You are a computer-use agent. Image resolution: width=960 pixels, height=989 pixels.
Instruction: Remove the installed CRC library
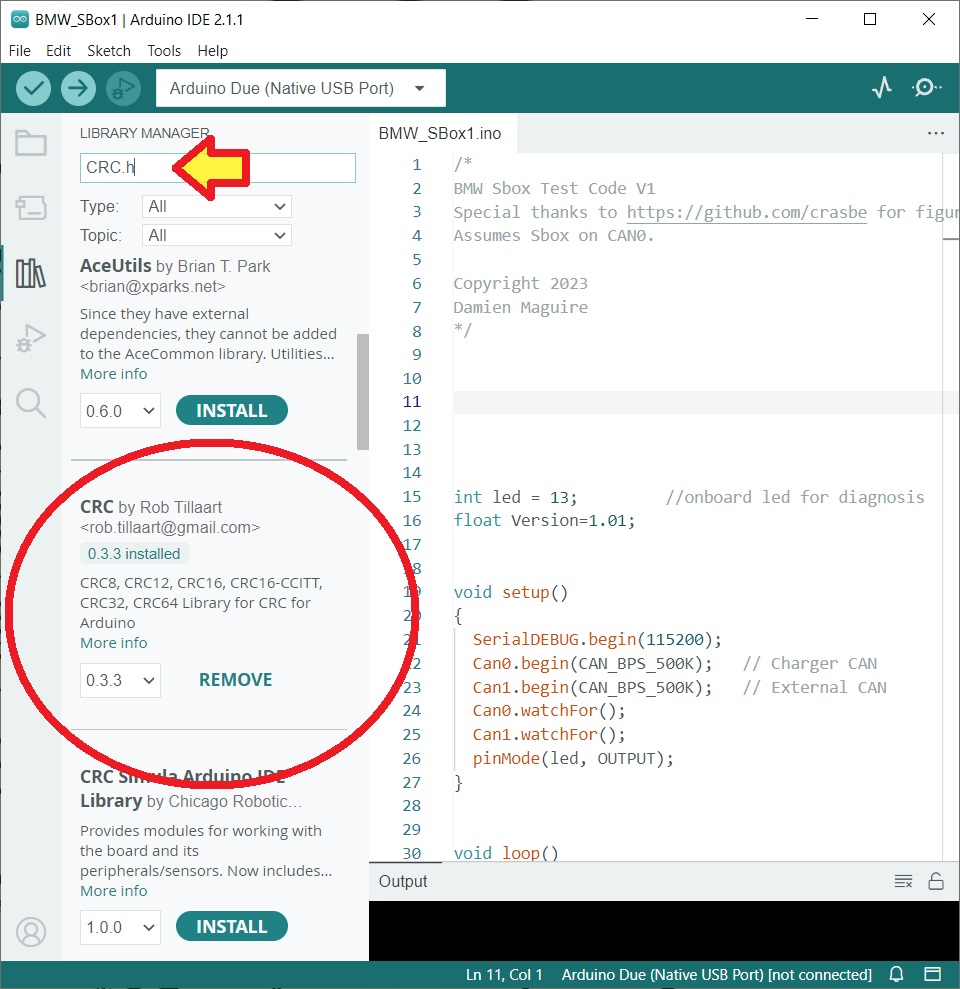[x=235, y=680]
